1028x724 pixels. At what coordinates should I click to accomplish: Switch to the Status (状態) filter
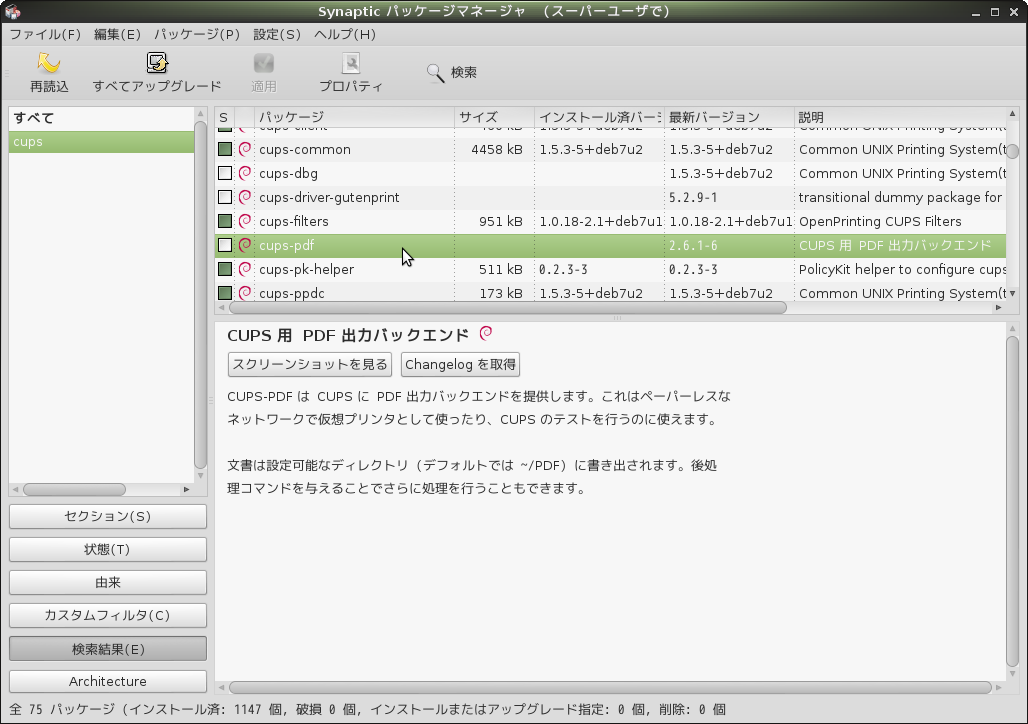click(x=108, y=550)
